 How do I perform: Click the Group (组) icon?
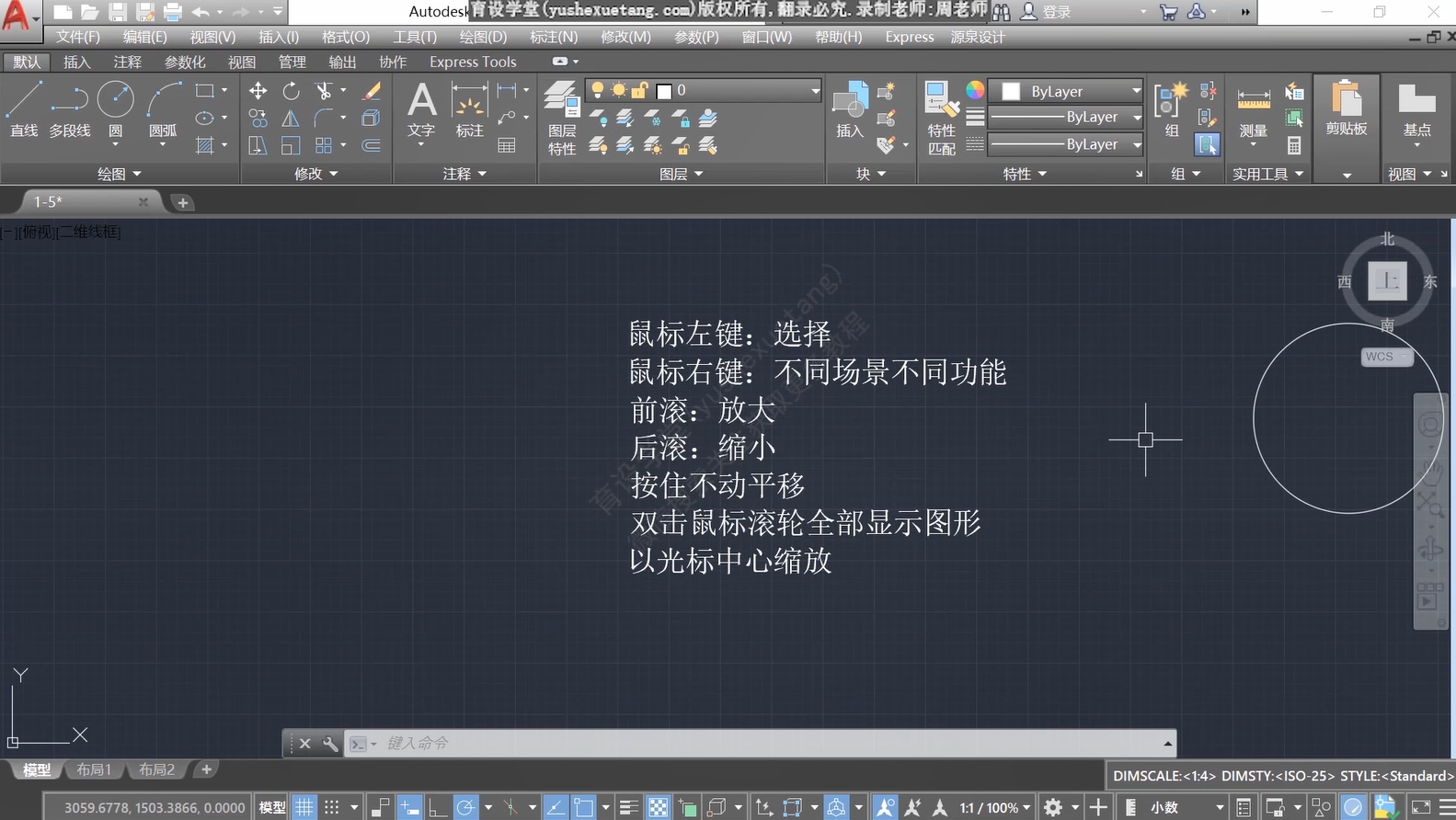click(1172, 109)
